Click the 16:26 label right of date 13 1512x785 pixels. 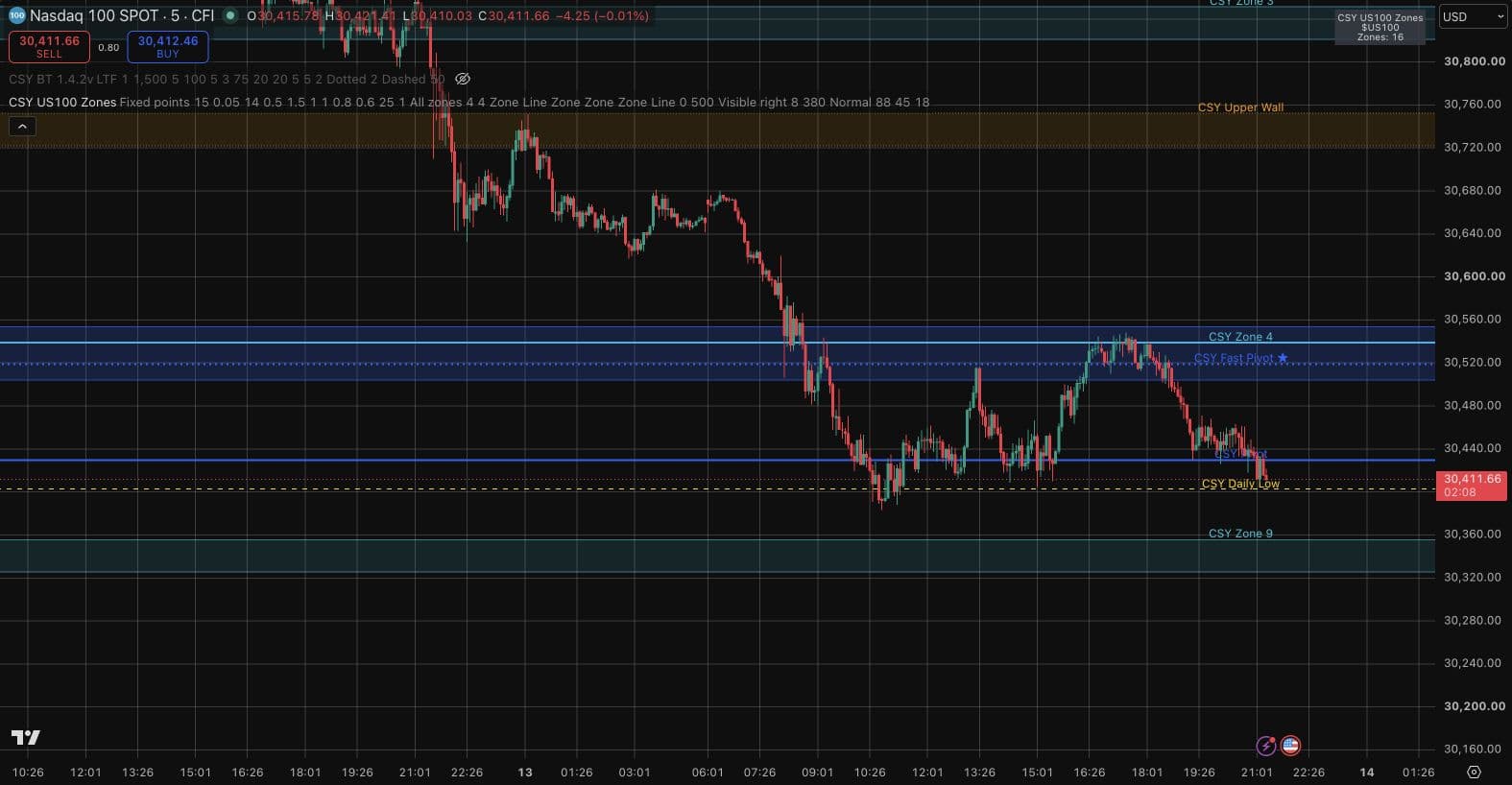[1090, 772]
